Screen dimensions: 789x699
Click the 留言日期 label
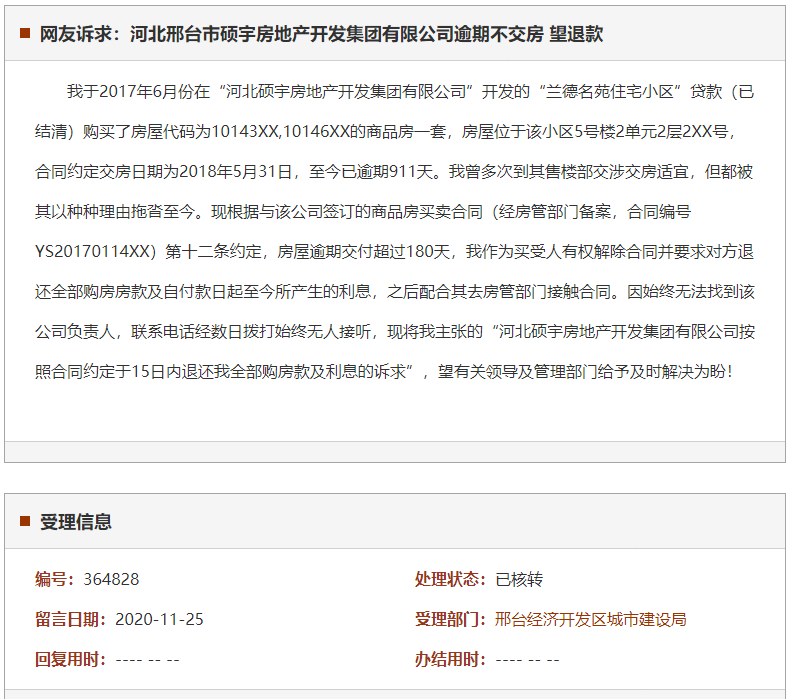(70, 619)
